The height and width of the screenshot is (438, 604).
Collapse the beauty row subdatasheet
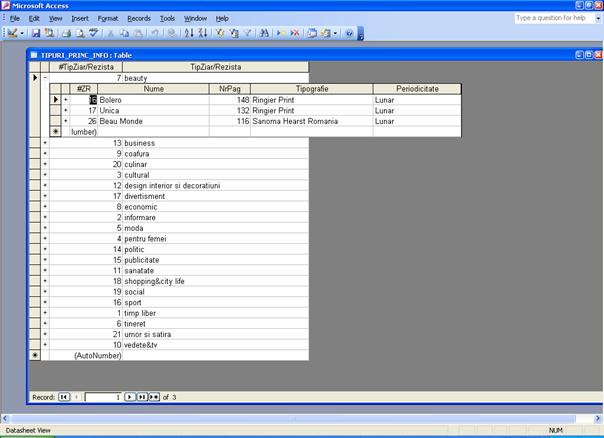(44, 77)
